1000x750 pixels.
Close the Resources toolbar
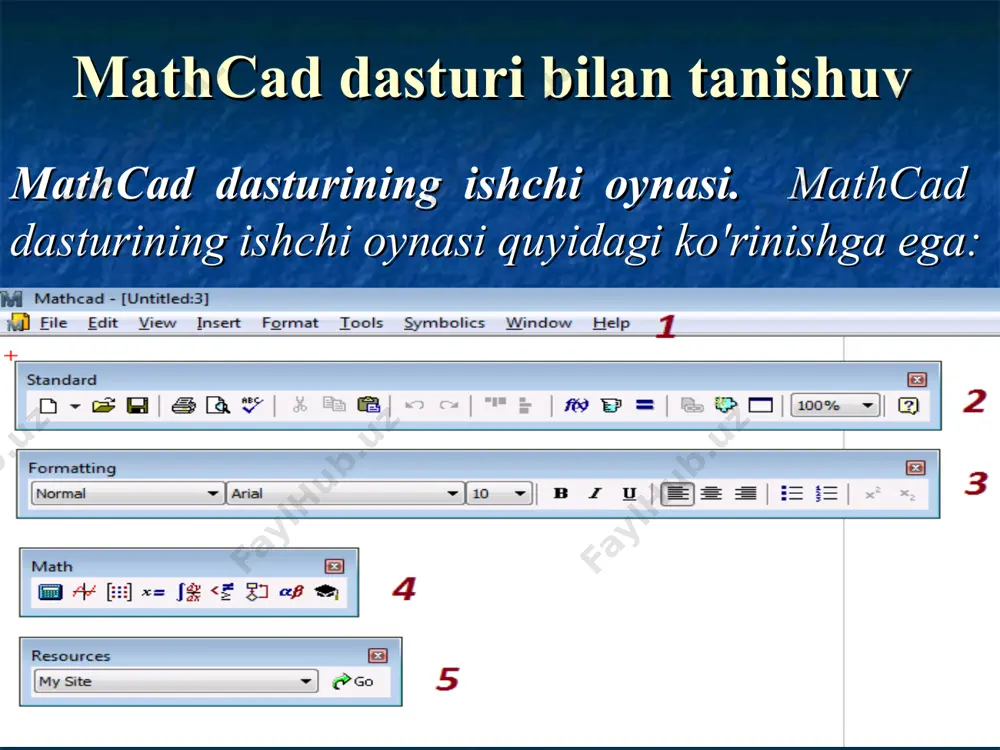tap(378, 656)
